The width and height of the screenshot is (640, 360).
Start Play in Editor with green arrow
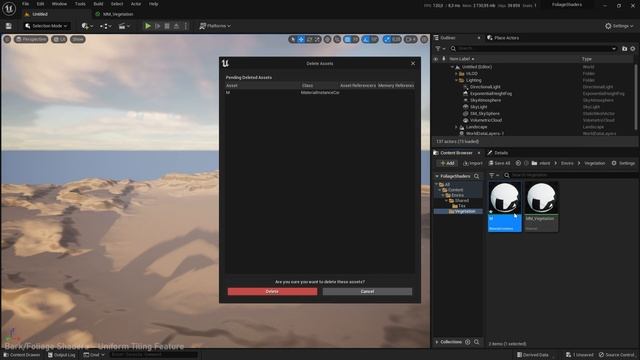point(148,26)
